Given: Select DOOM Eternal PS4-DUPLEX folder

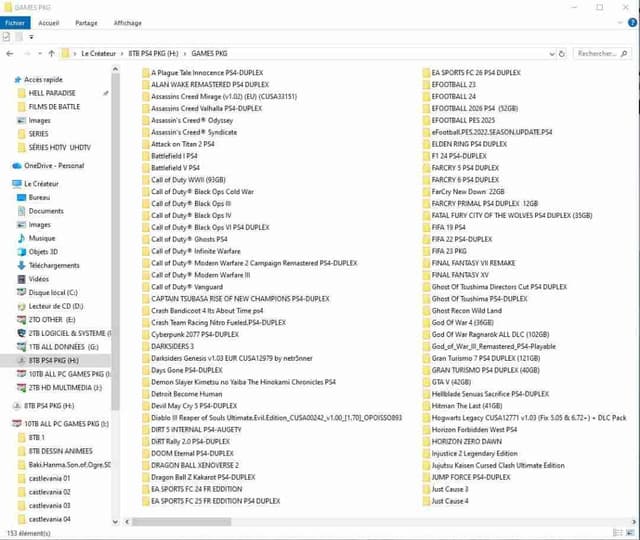Looking at the screenshot, I should [192, 453].
